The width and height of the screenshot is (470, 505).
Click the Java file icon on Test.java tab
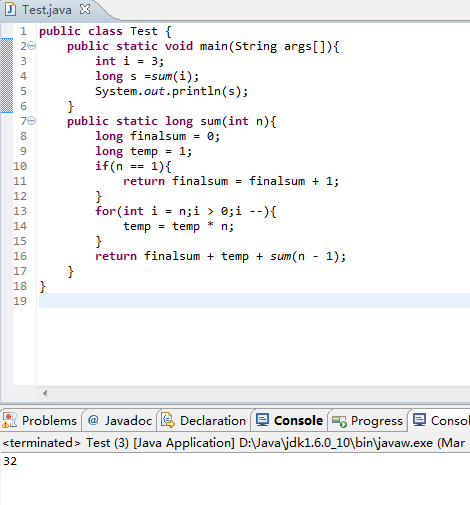click(10, 9)
